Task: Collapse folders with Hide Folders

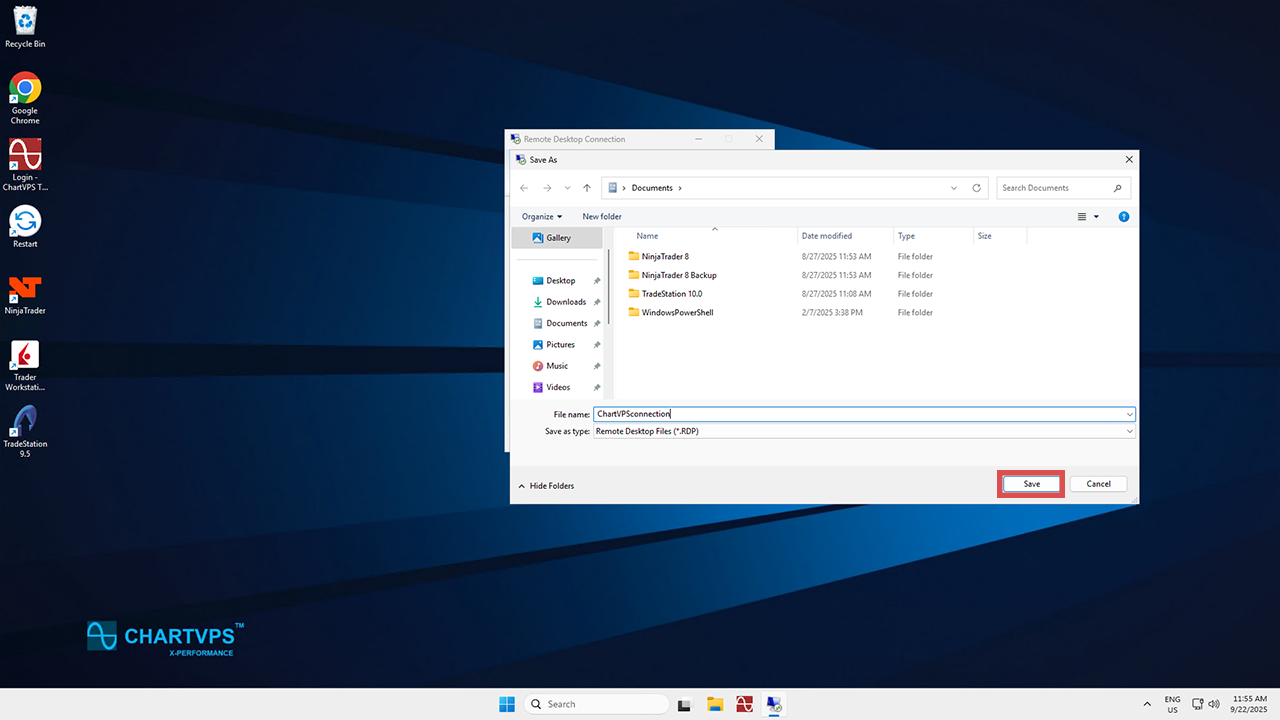Action: (x=546, y=486)
